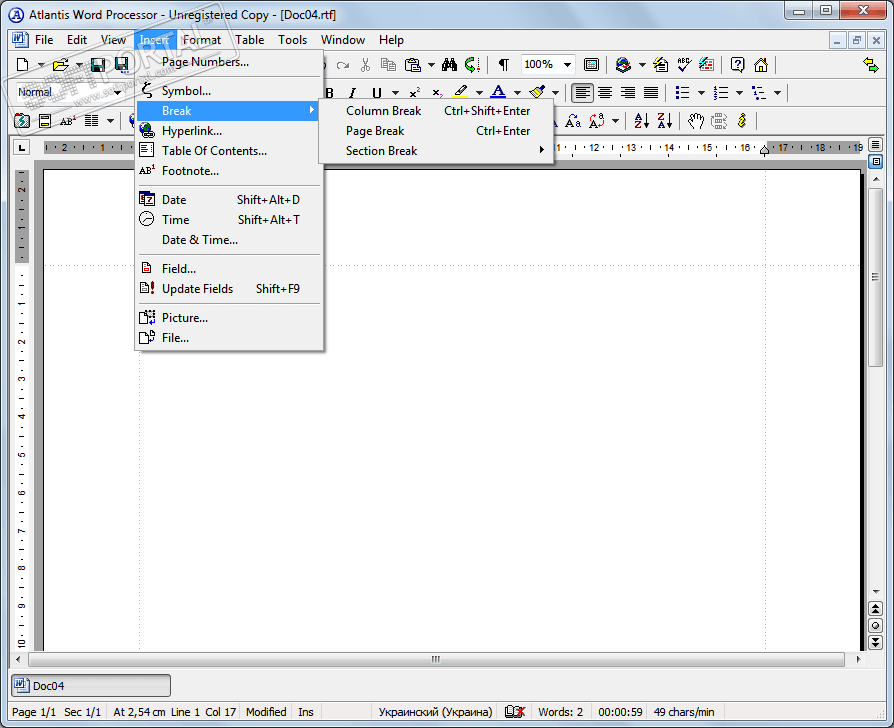This screenshot has width=894, height=728.
Task: Apply superscript formatting
Action: click(415, 93)
